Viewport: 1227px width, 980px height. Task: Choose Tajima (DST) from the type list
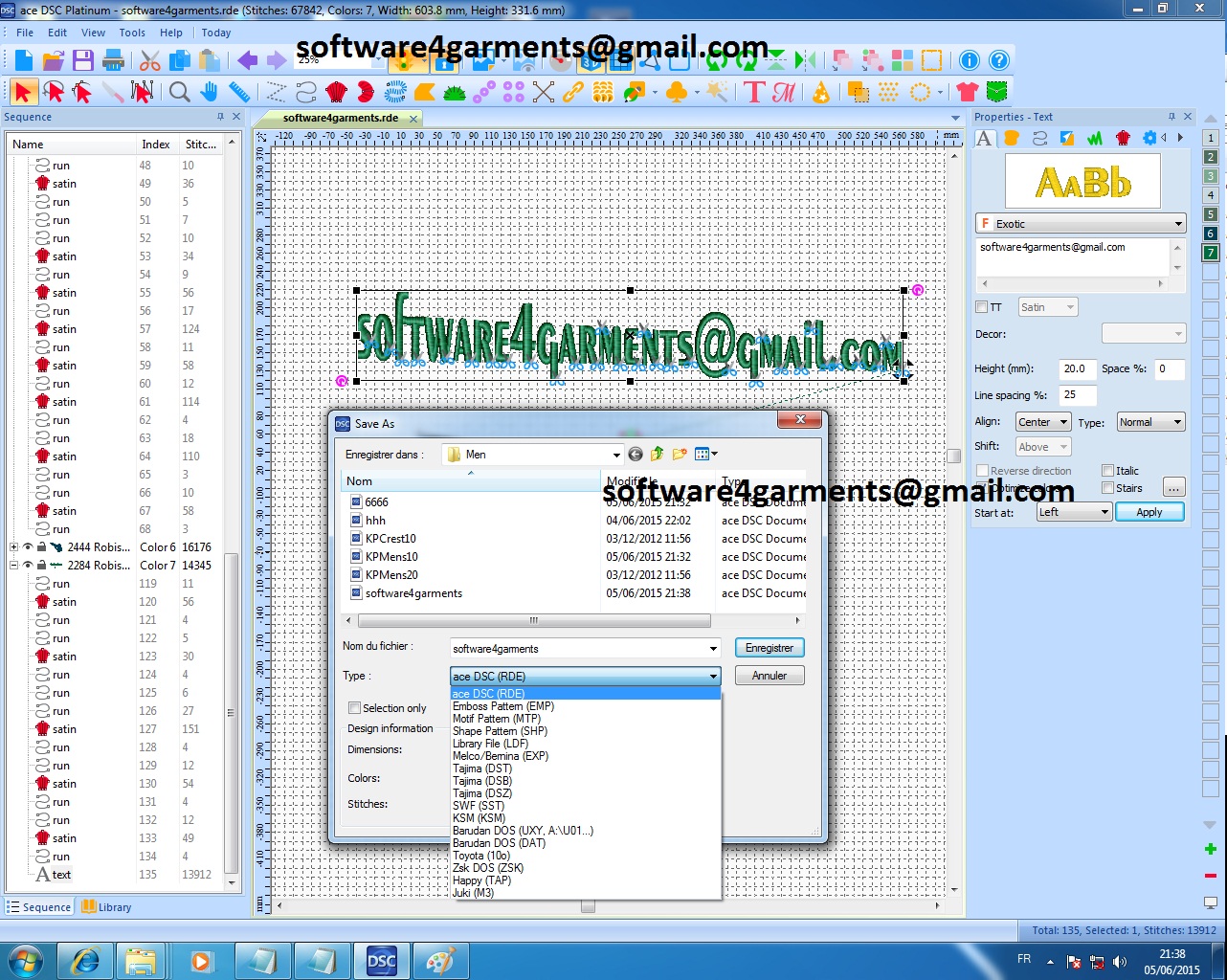[482, 768]
